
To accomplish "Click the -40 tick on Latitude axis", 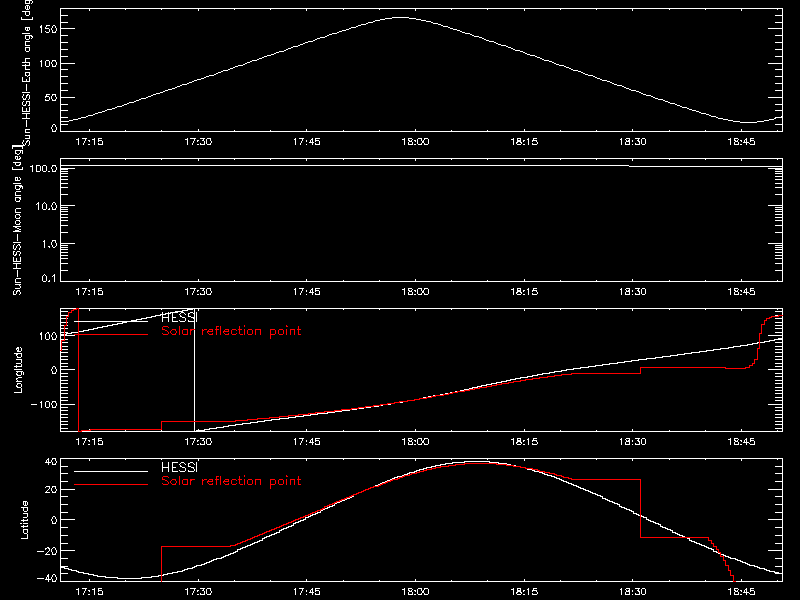I will pos(47,579).
